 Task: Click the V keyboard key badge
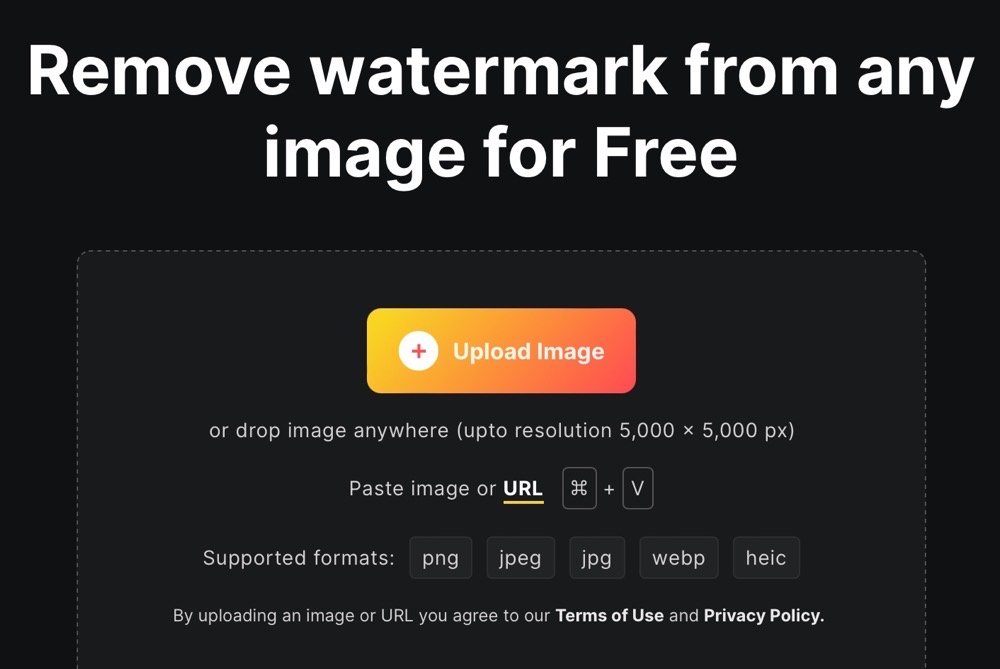click(x=638, y=489)
